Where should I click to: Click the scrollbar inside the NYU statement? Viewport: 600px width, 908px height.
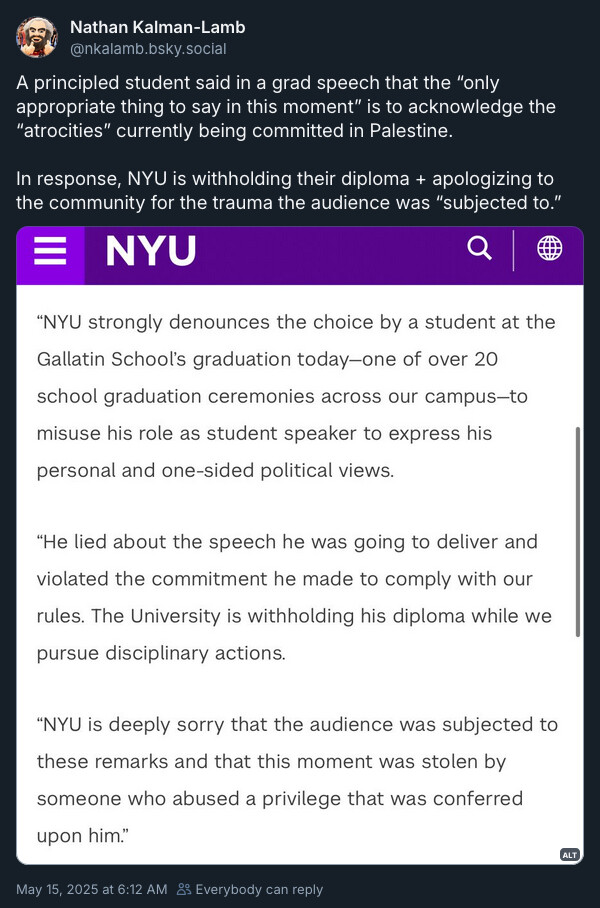pyautogui.click(x=577, y=532)
